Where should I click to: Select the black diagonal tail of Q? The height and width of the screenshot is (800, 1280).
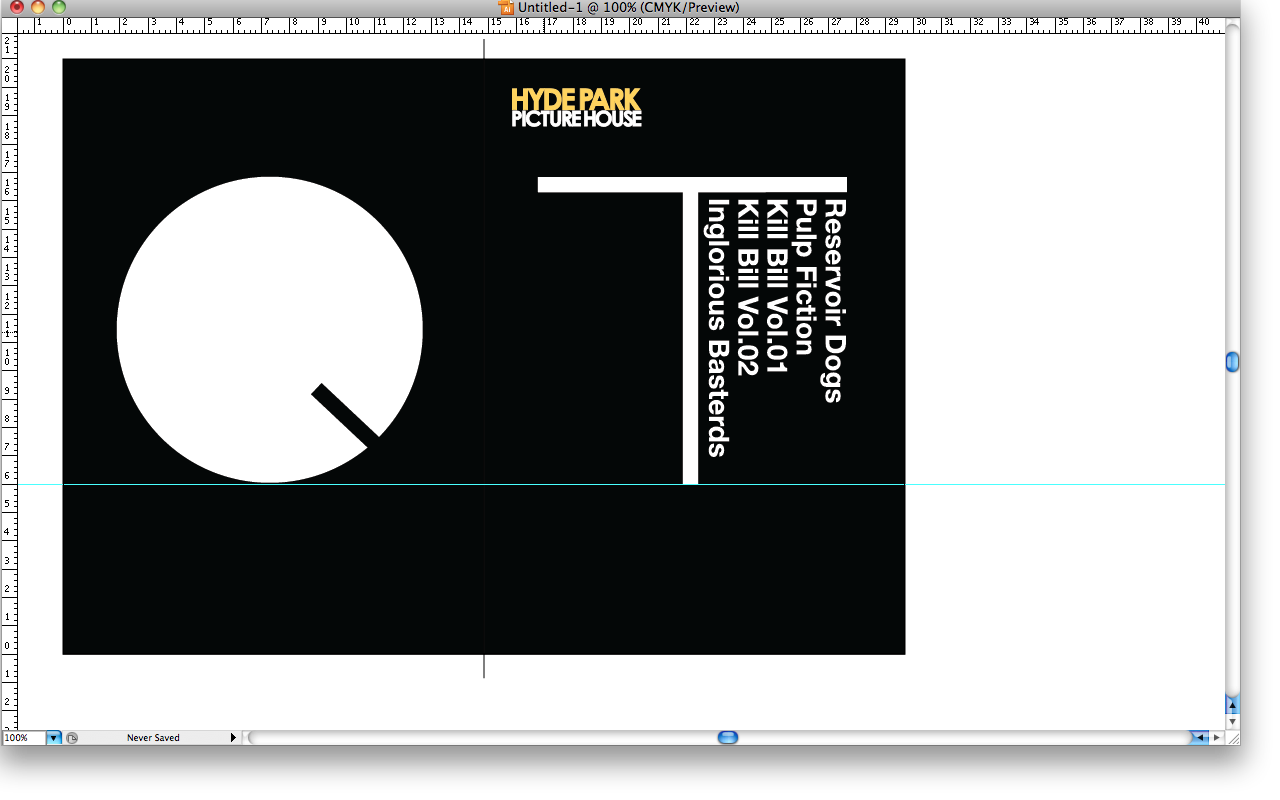coord(346,416)
